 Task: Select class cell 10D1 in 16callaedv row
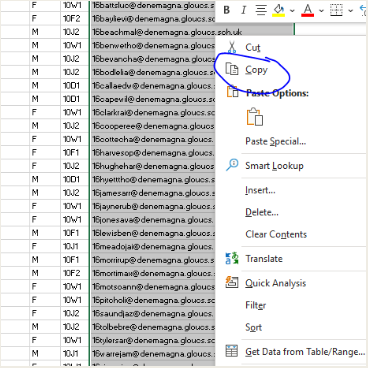pyautogui.click(x=75, y=86)
